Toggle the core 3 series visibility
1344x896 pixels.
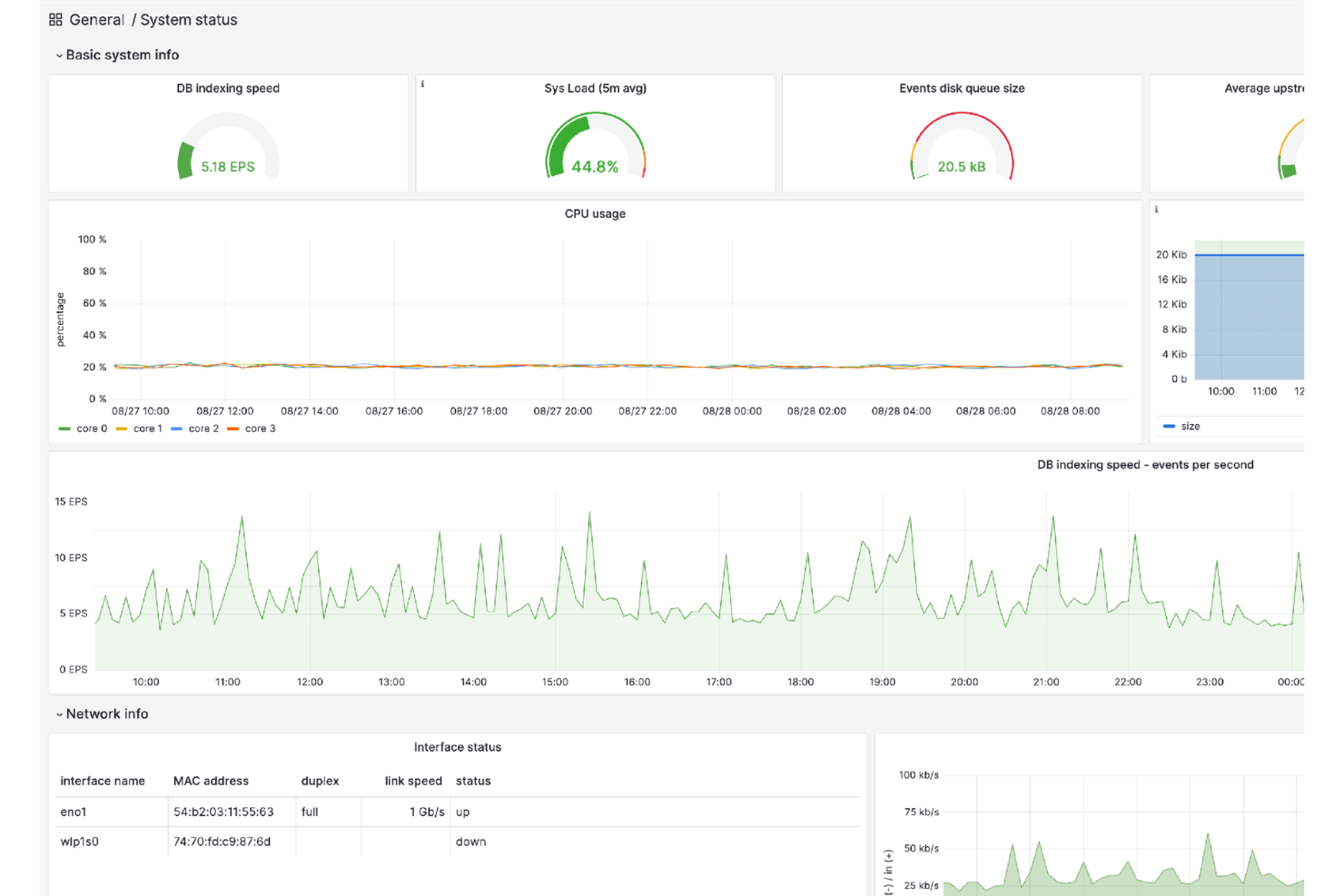click(x=260, y=428)
